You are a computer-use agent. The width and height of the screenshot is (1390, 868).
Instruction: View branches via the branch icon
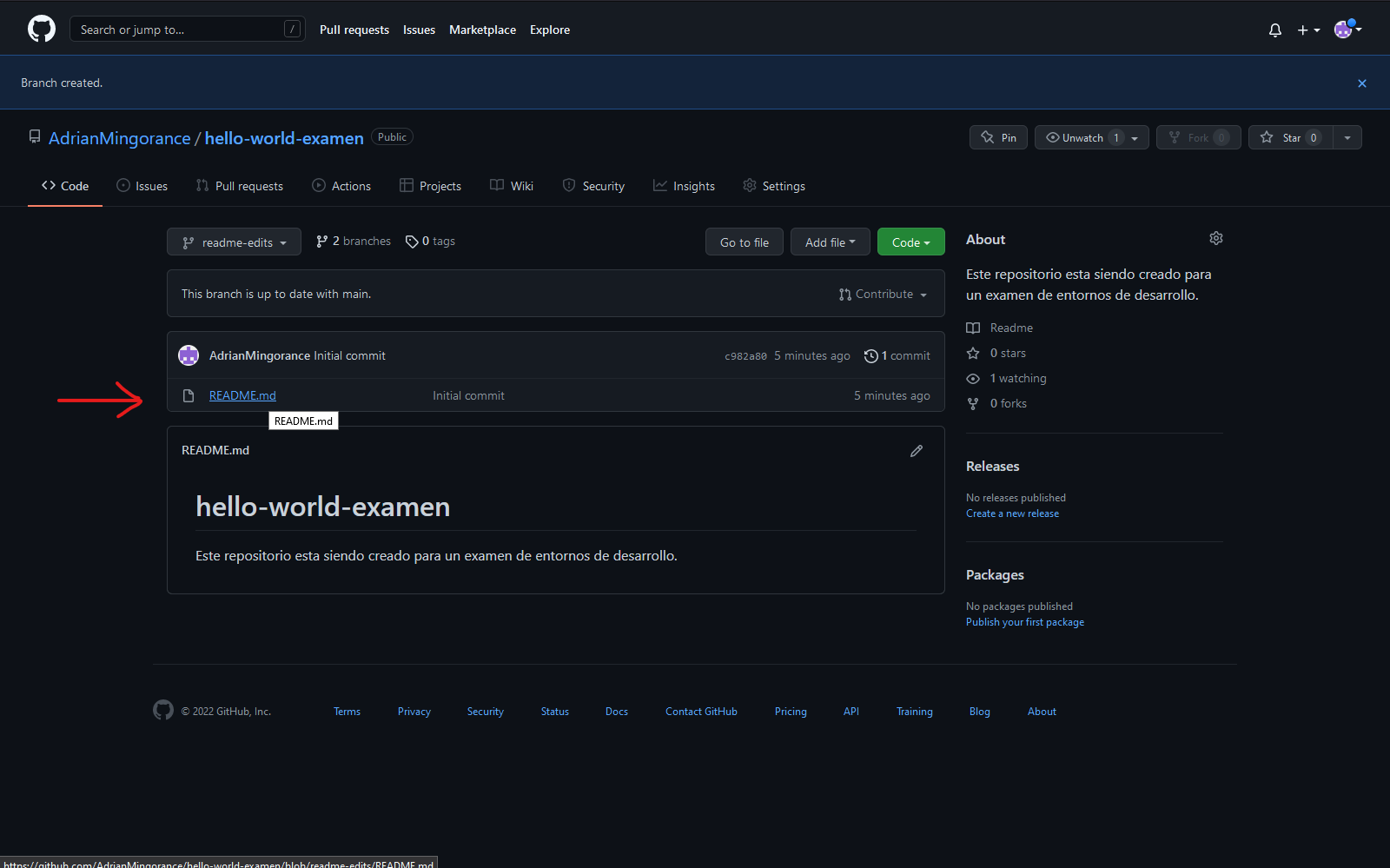(321, 241)
